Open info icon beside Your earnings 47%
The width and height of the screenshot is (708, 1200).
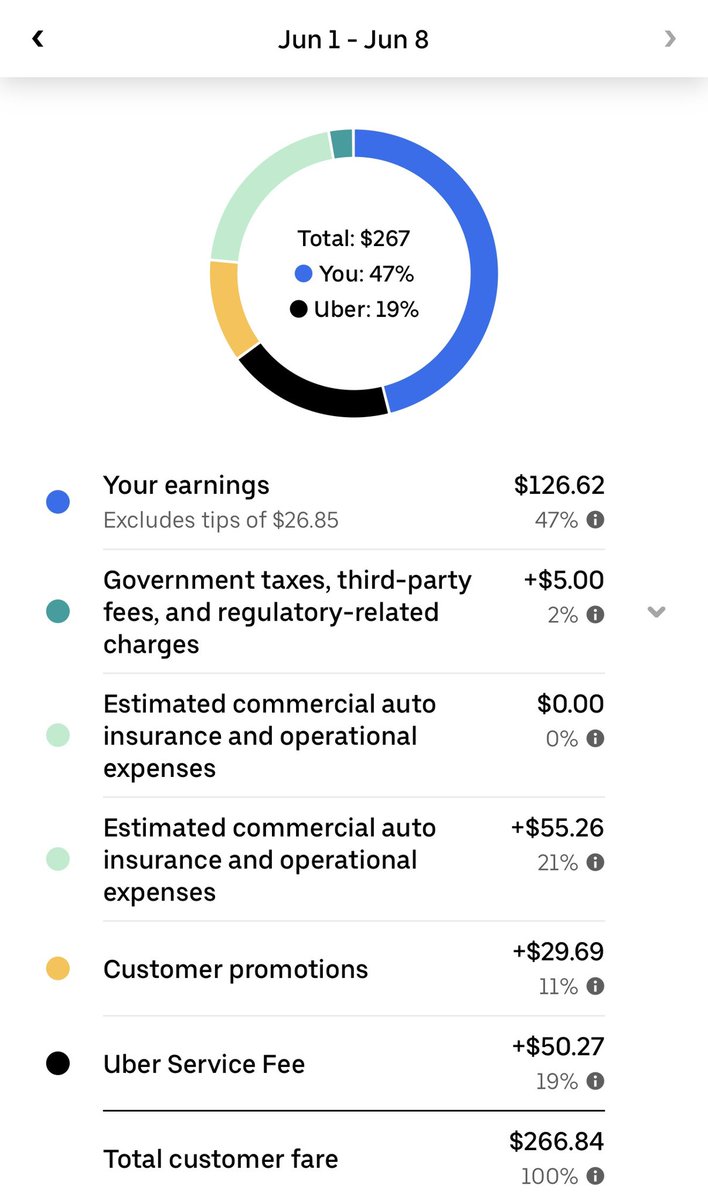click(595, 520)
